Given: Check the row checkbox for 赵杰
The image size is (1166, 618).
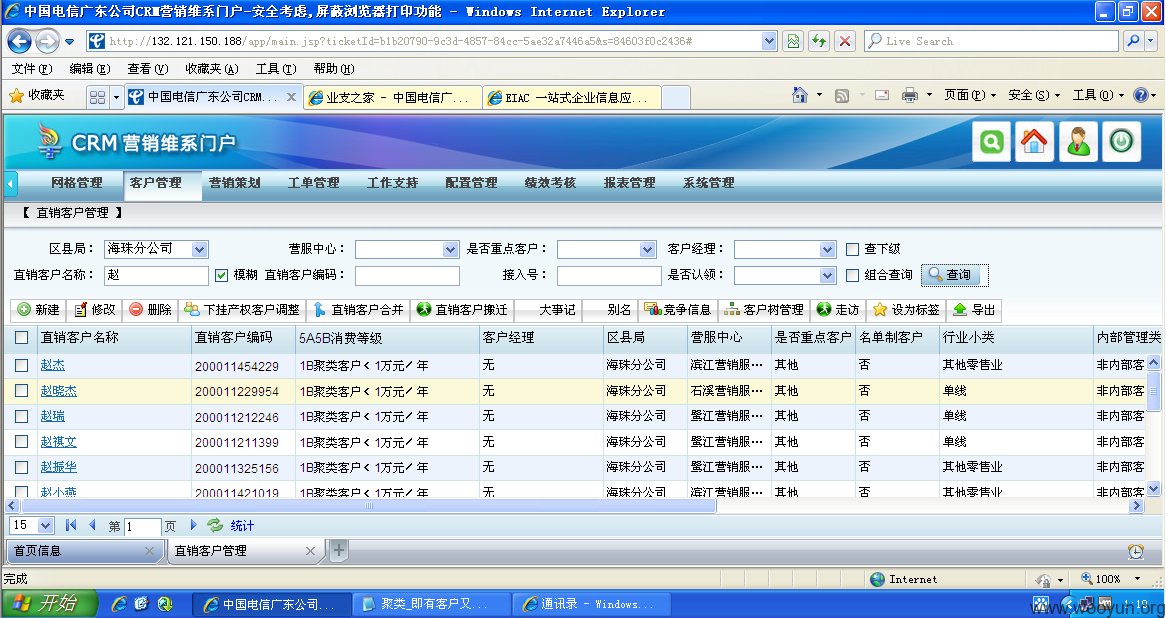Looking at the screenshot, I should click(22, 365).
